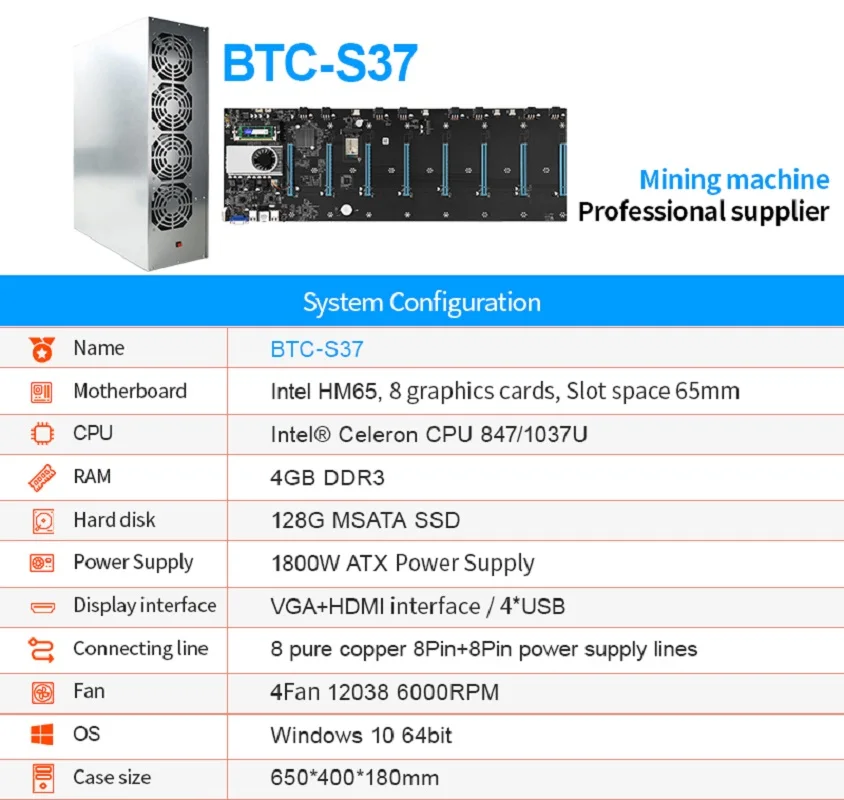
Task: Click the 'Case size' row label
Action: [x=112, y=777]
